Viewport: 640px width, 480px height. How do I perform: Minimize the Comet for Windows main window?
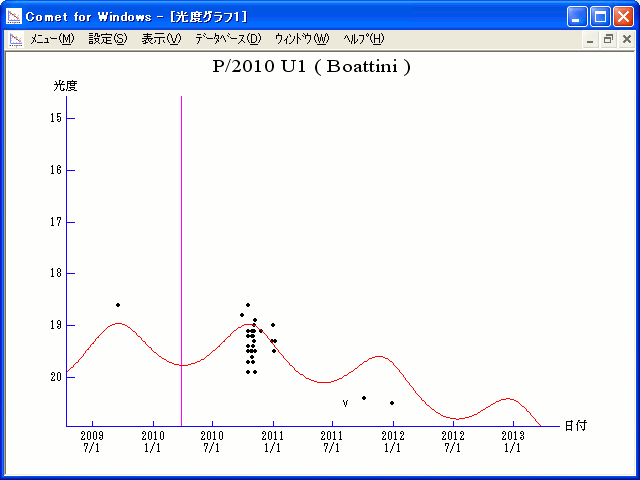(x=578, y=16)
